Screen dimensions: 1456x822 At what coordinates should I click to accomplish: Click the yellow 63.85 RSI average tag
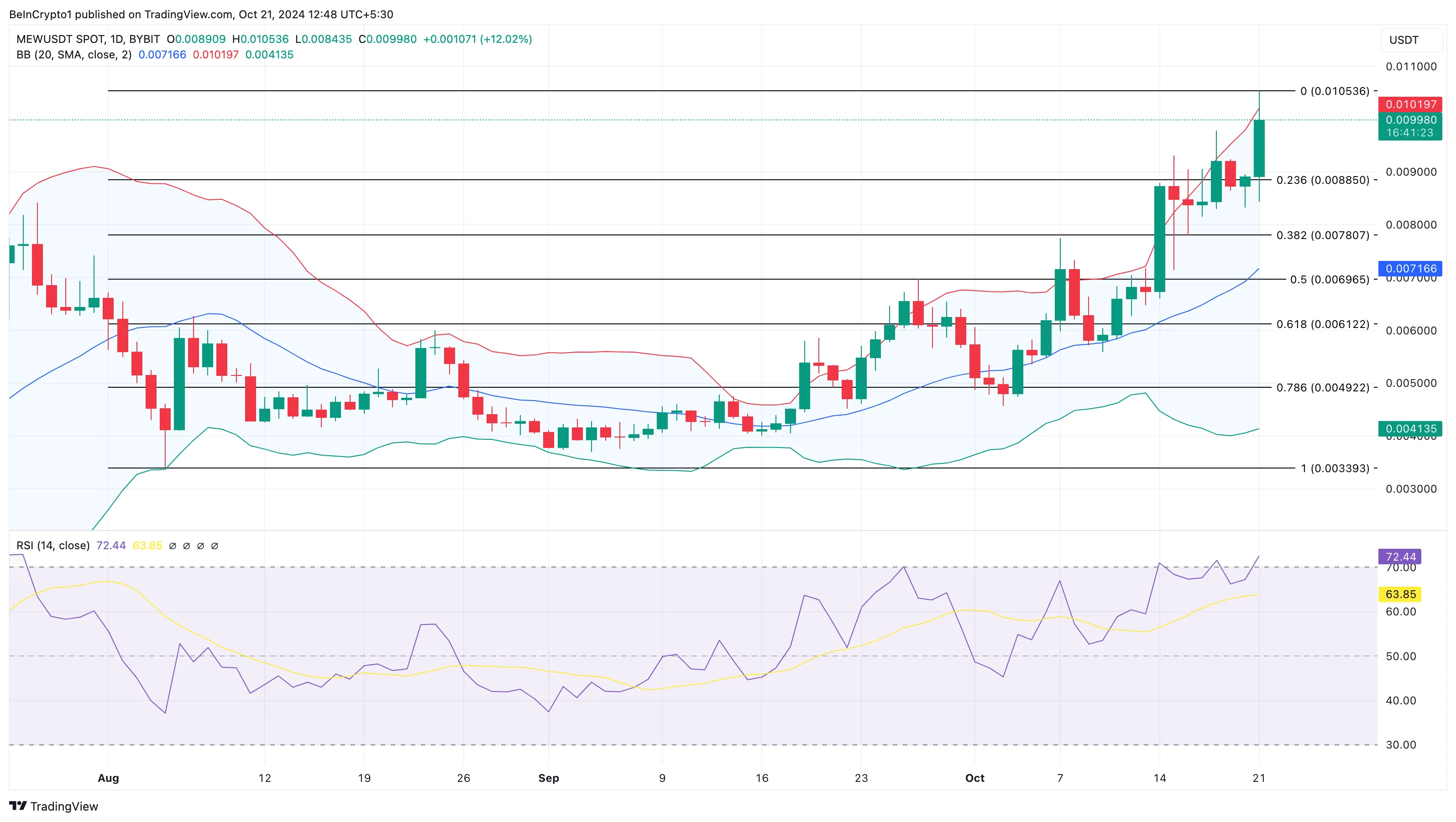click(x=1400, y=594)
